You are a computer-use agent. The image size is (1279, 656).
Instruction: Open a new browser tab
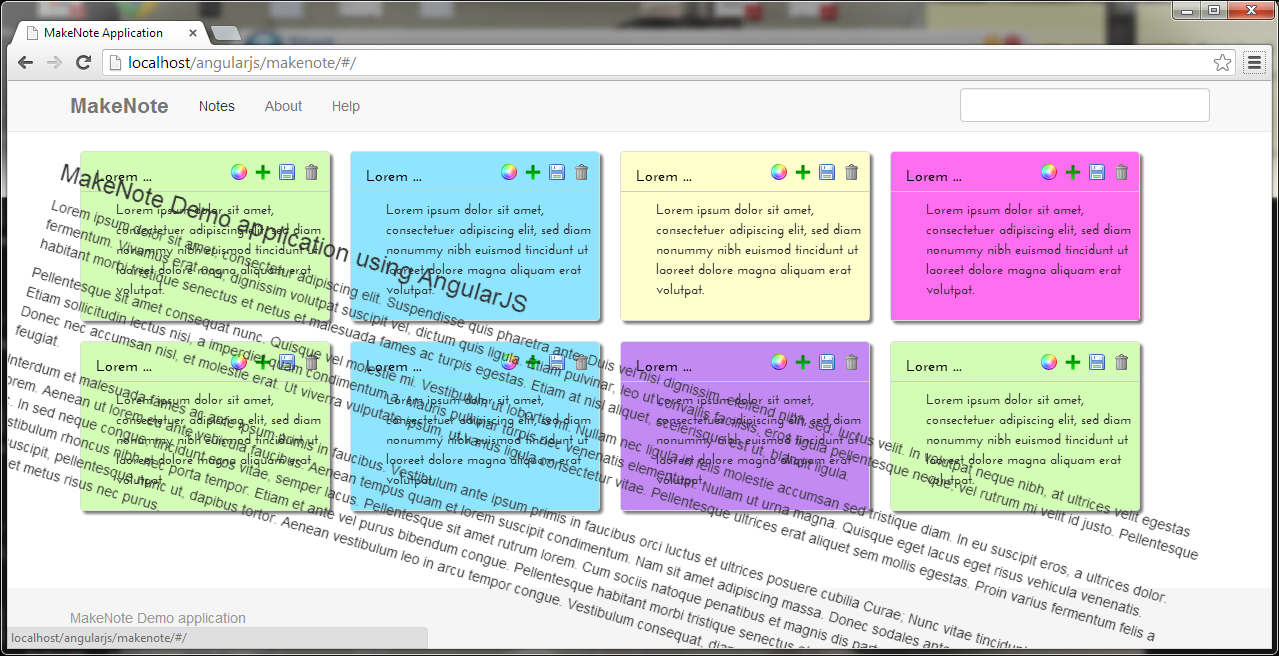point(226,33)
